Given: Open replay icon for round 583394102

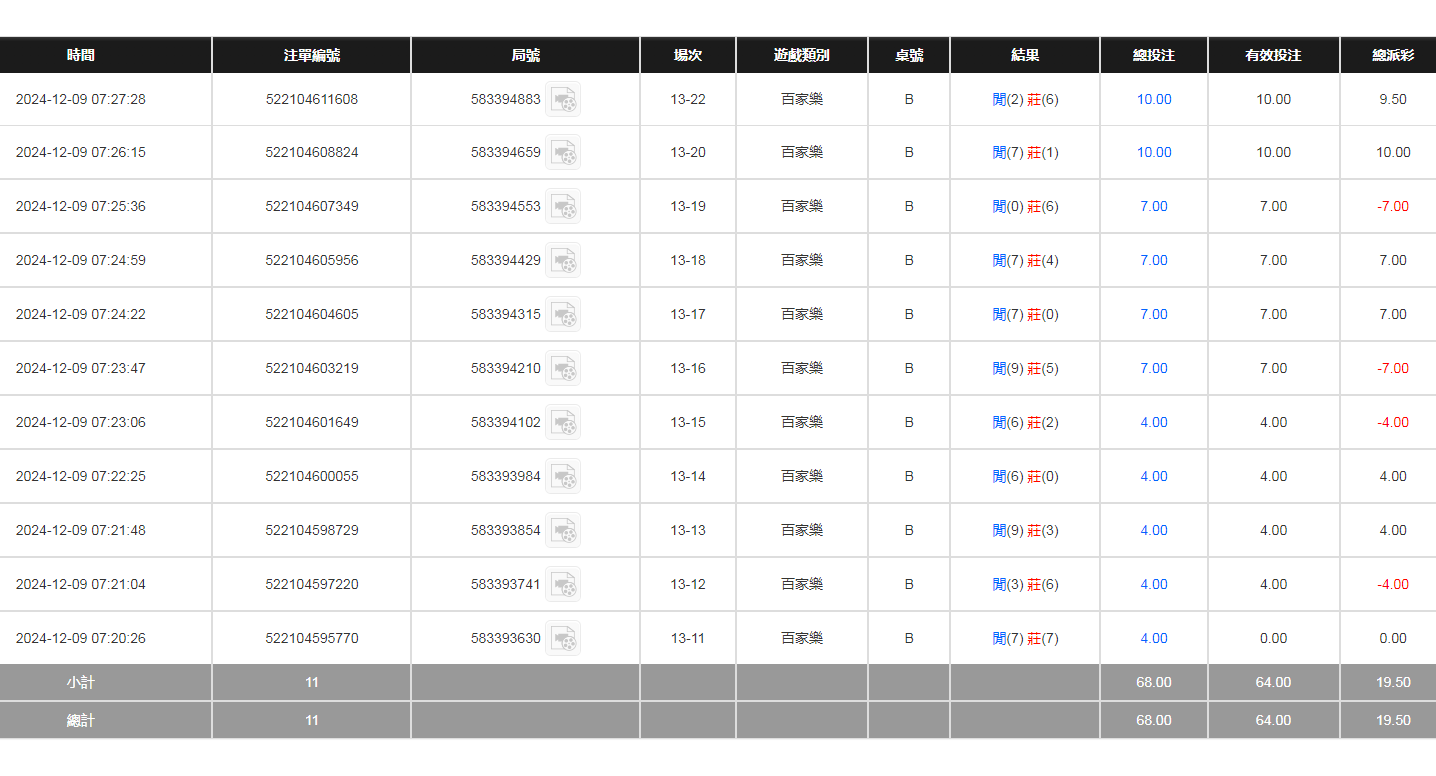Looking at the screenshot, I should pos(563,423).
